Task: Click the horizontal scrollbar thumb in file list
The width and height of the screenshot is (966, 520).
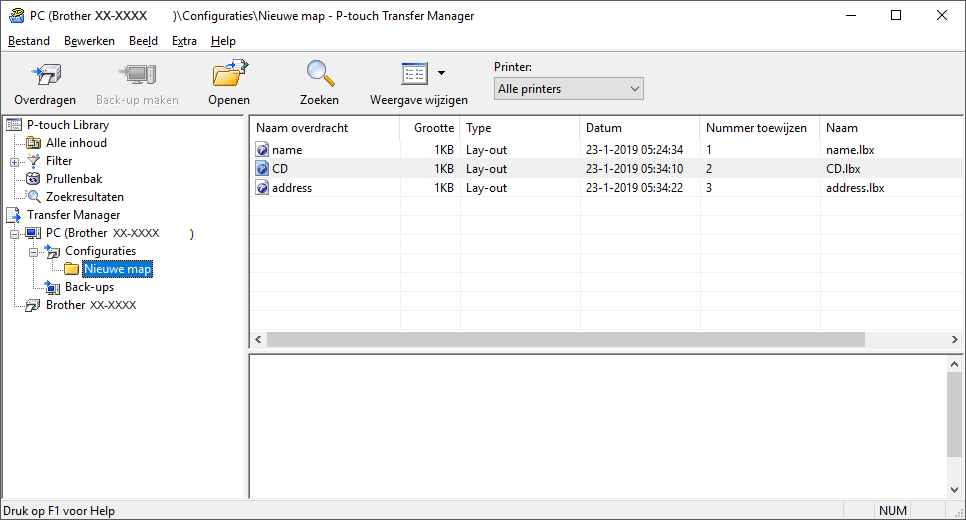Action: tap(566, 339)
